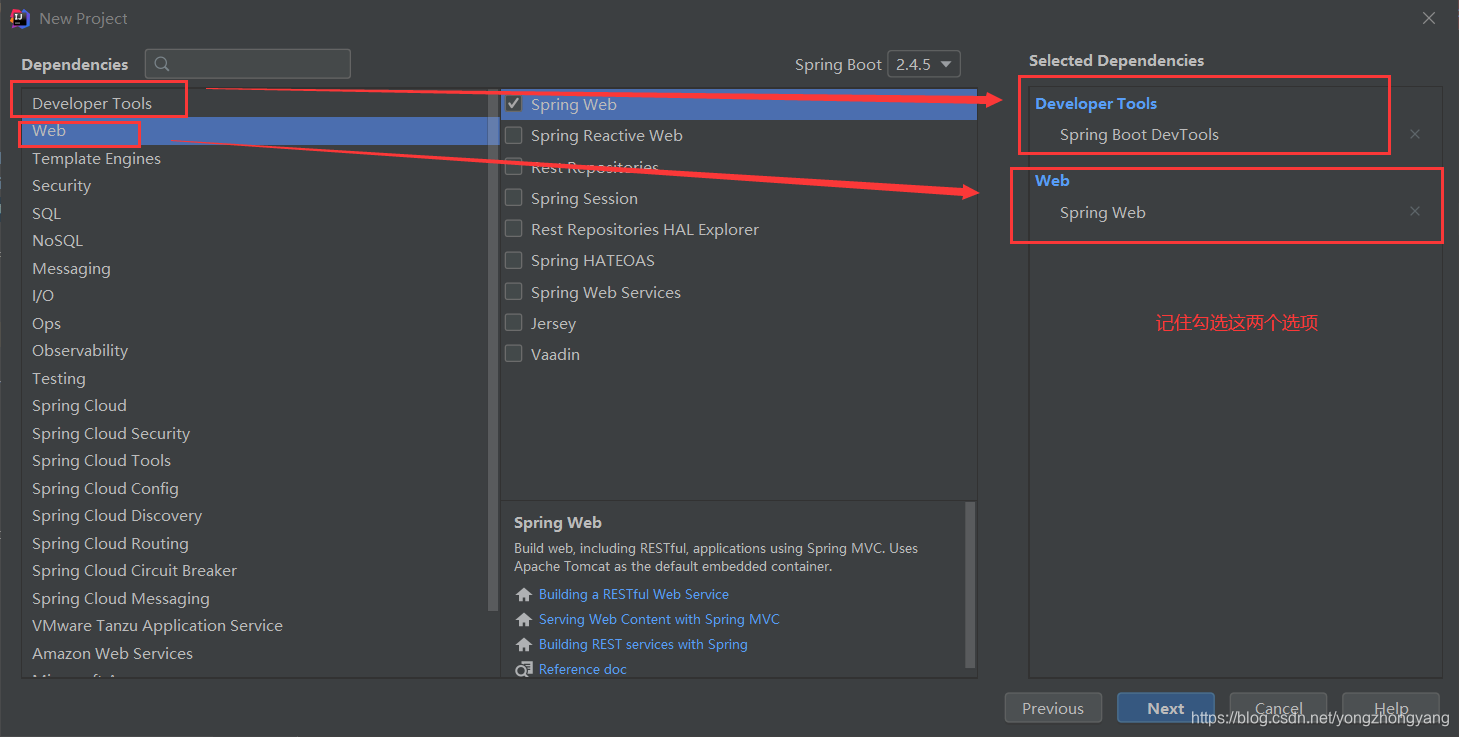Tick the Vaadin checkbox
This screenshot has width=1459, height=737.
click(x=514, y=353)
